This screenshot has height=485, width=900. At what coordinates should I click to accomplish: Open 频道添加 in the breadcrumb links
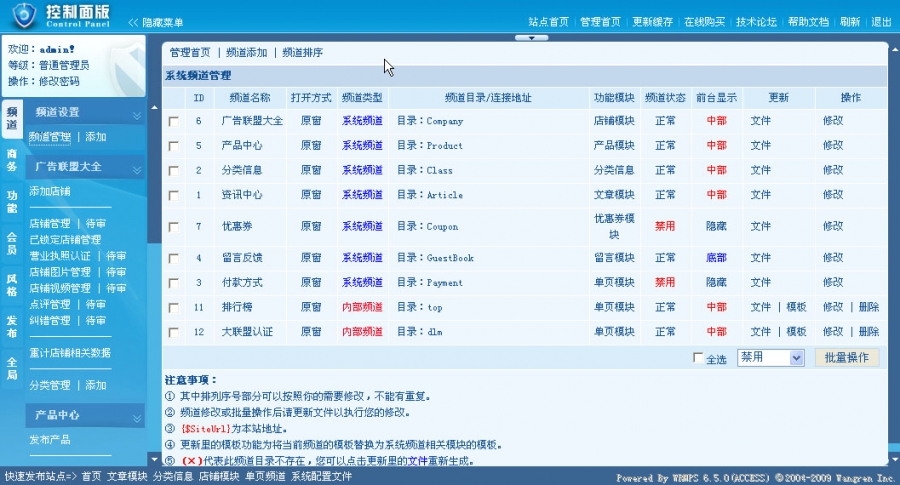tap(247, 52)
